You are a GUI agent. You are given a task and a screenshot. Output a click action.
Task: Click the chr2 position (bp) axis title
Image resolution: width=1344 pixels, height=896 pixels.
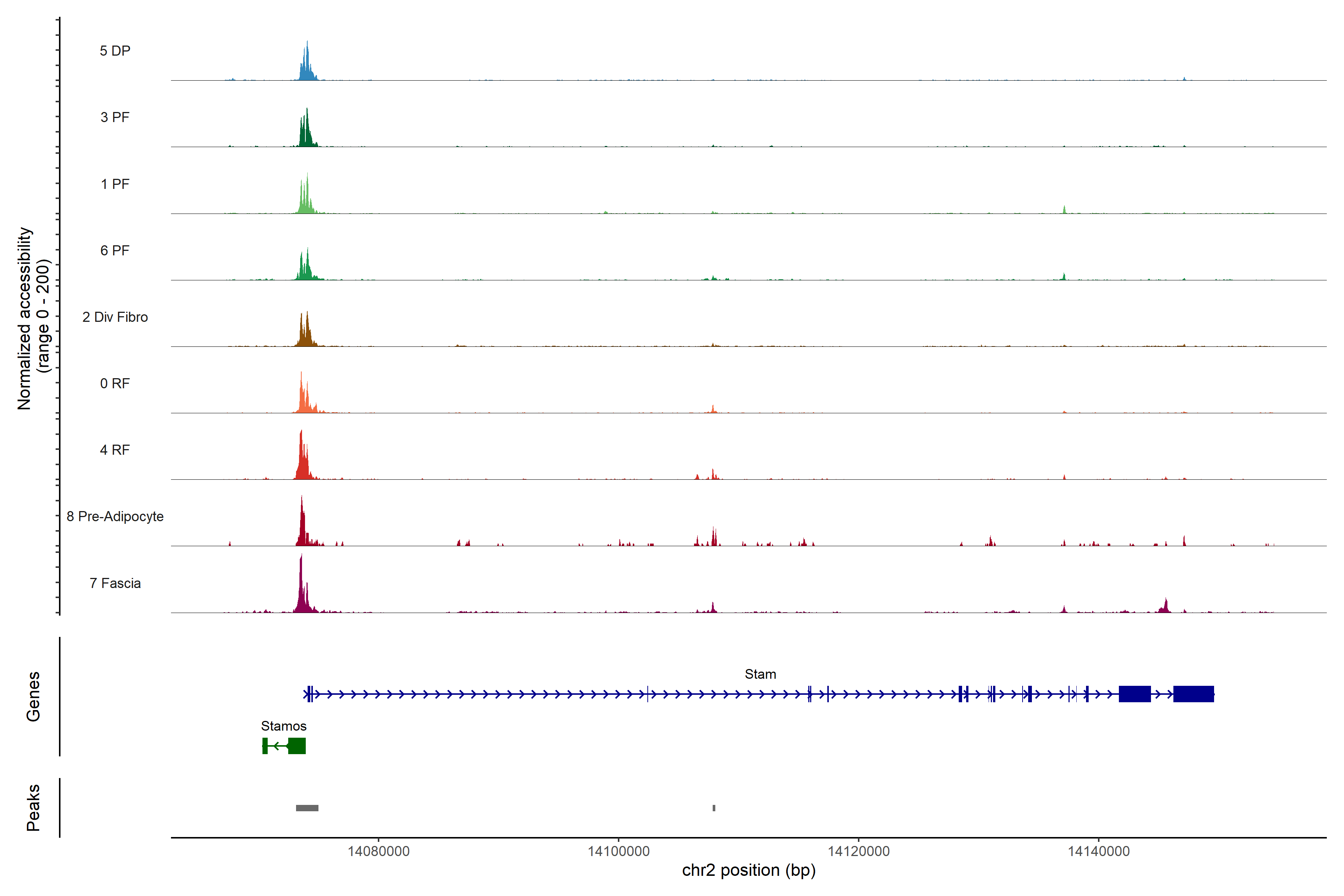(749, 870)
